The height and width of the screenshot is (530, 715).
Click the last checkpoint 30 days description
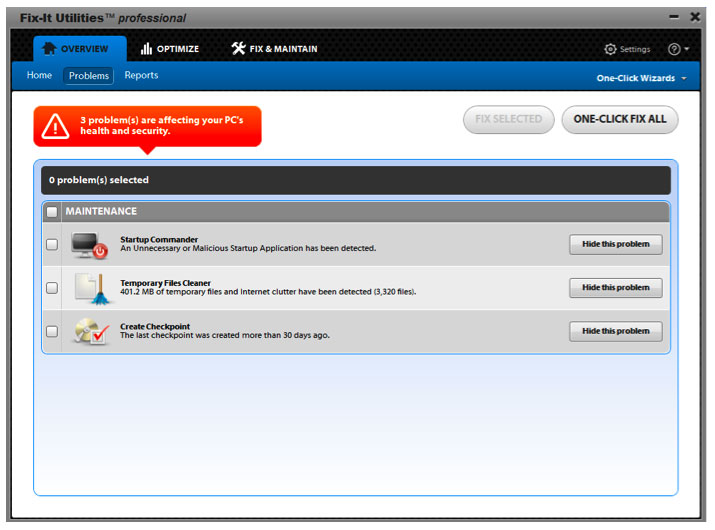click(x=225, y=335)
